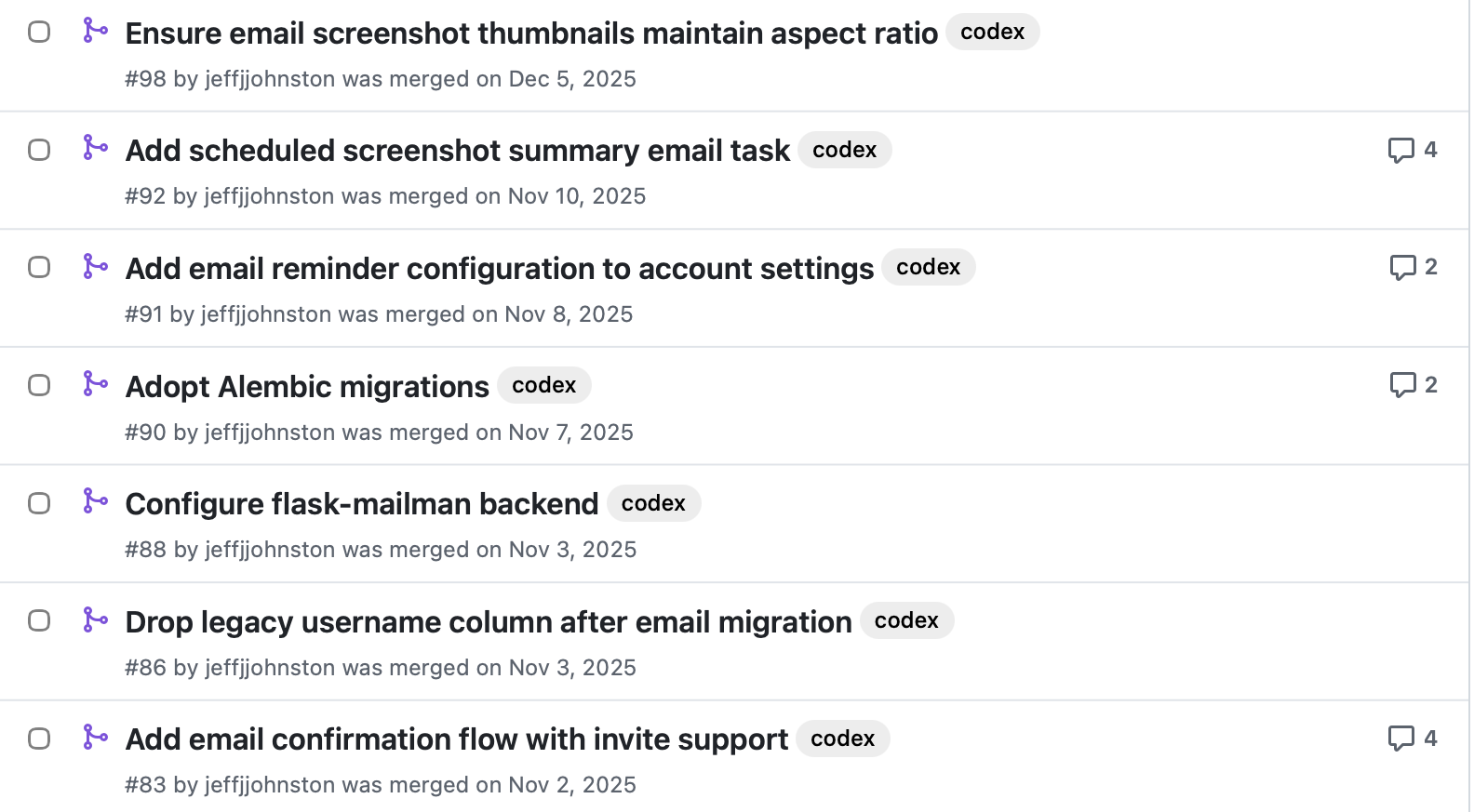Image resolution: width=1474 pixels, height=812 pixels.
Task: Select checkbox for Ensure email screenshot thumbnails PR
Action: tap(39, 32)
